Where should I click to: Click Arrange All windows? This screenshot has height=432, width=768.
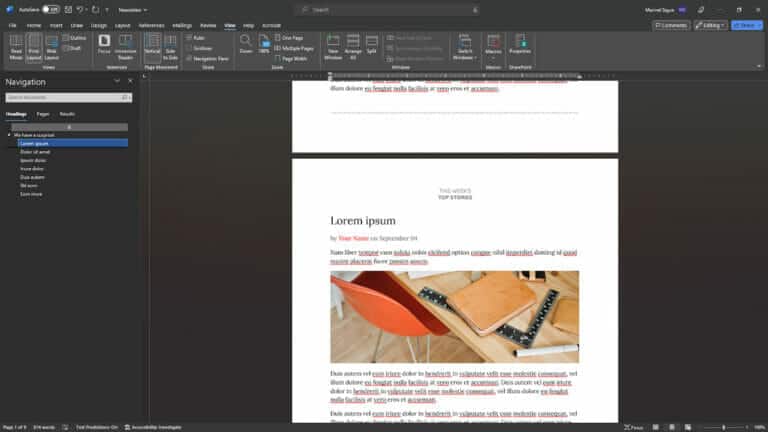pyautogui.click(x=353, y=48)
